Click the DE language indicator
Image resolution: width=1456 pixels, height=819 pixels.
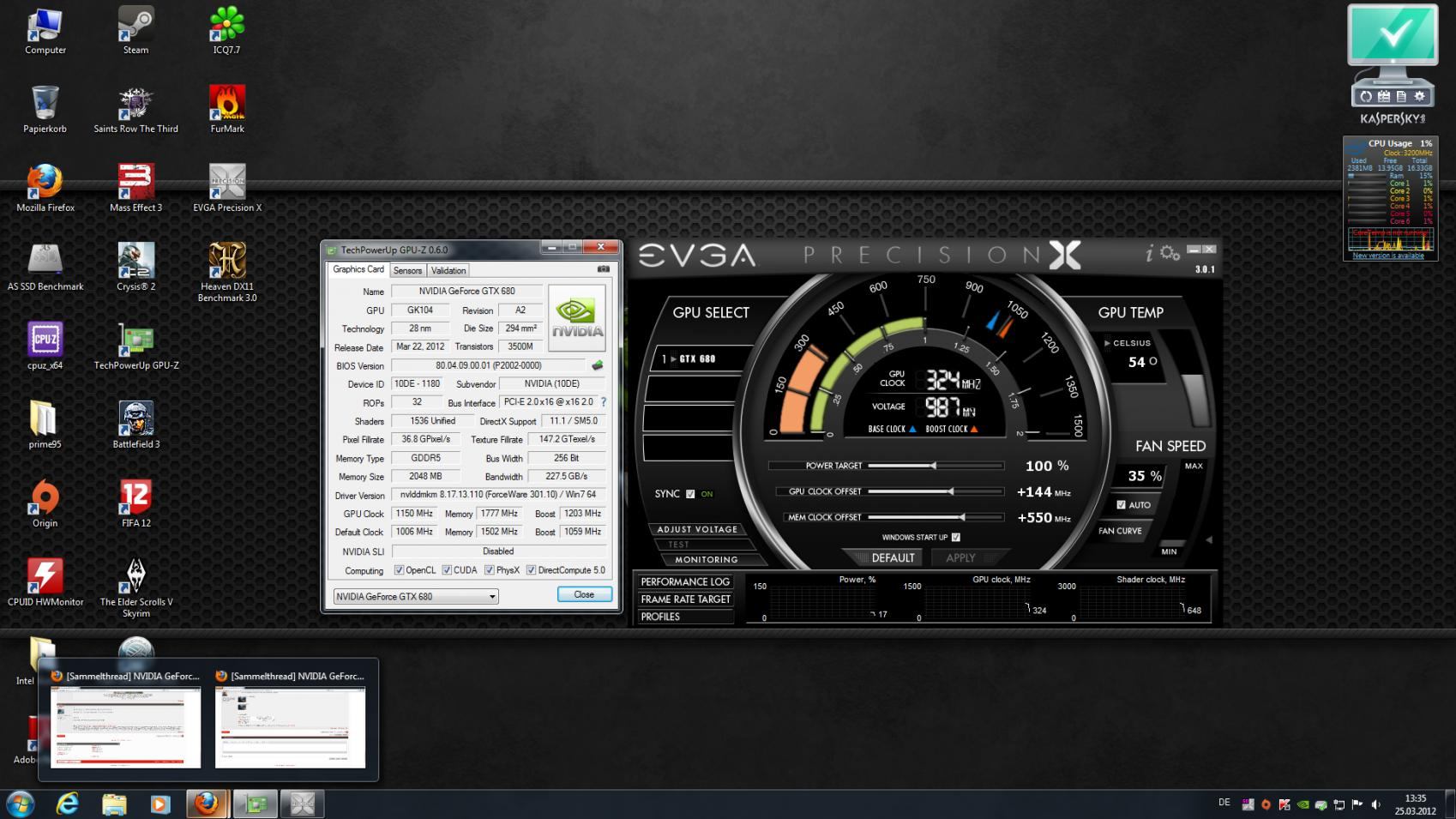pos(1224,803)
